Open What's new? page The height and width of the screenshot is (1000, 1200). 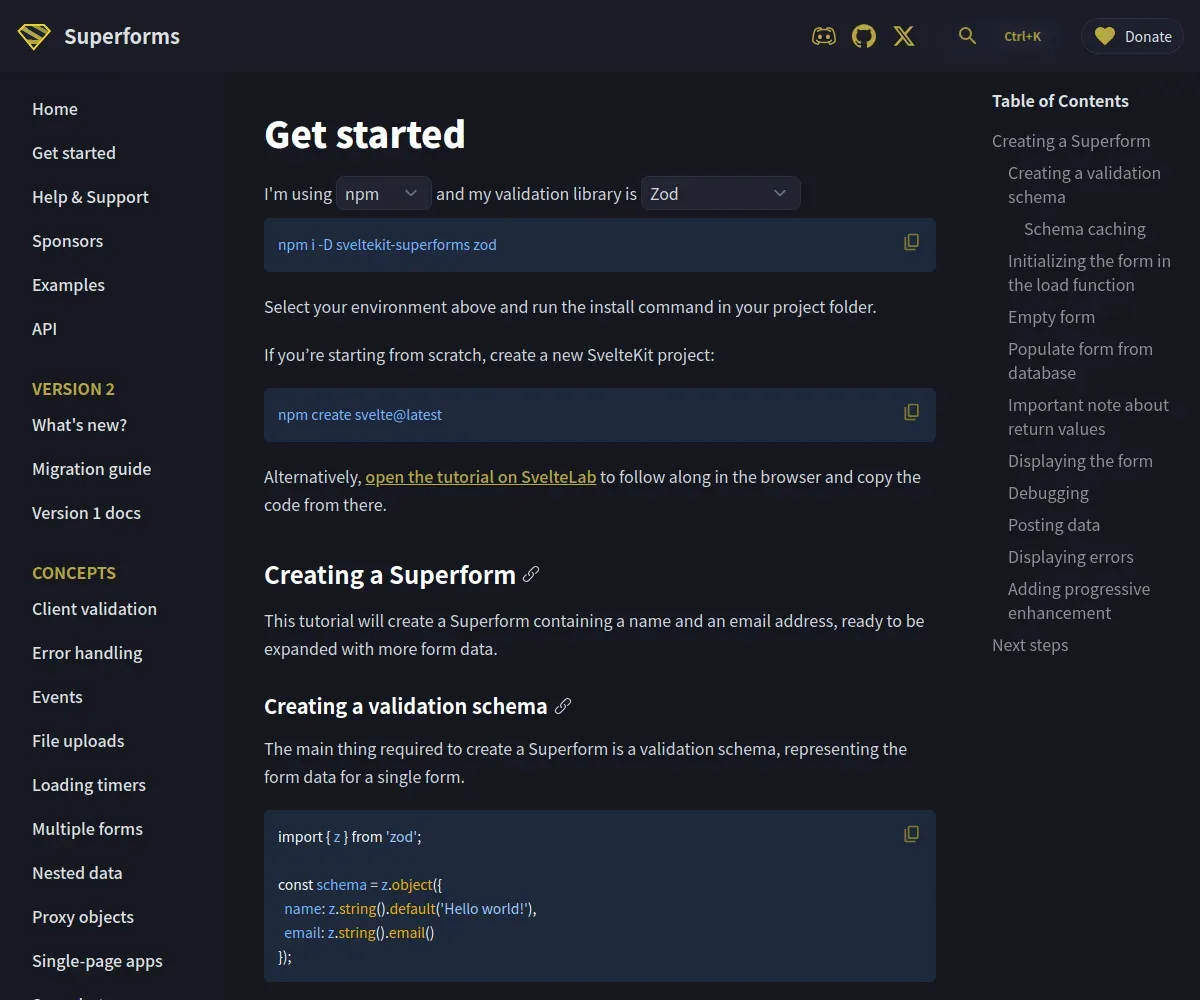tap(79, 425)
